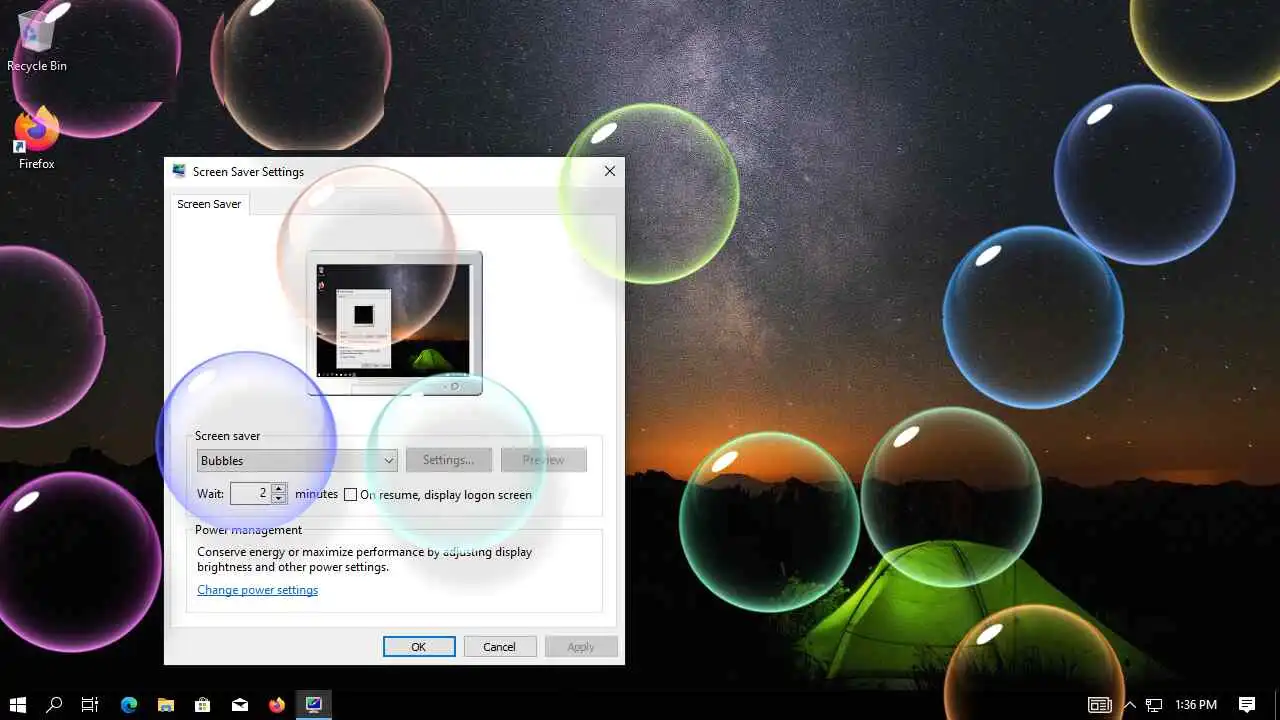Open the Bubbles screen saver dropdown
1280x720 pixels.
(297, 460)
